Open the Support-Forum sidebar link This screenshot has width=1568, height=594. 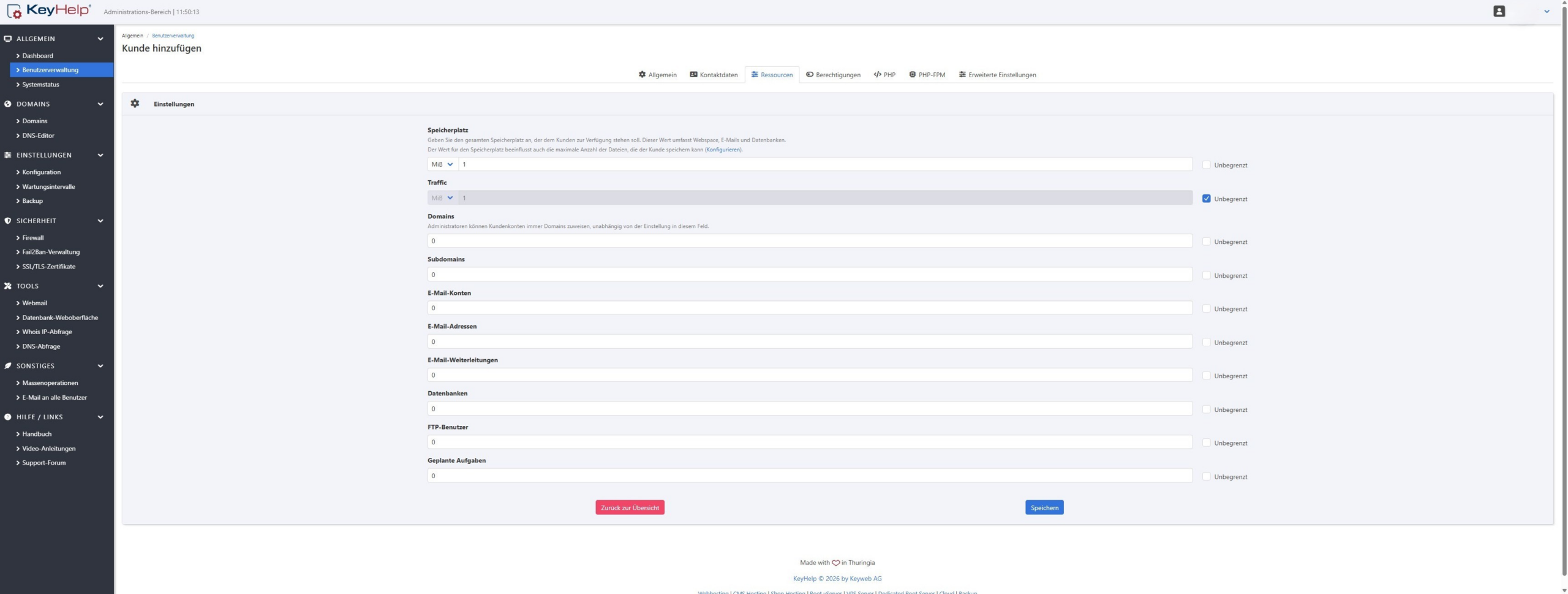point(43,463)
